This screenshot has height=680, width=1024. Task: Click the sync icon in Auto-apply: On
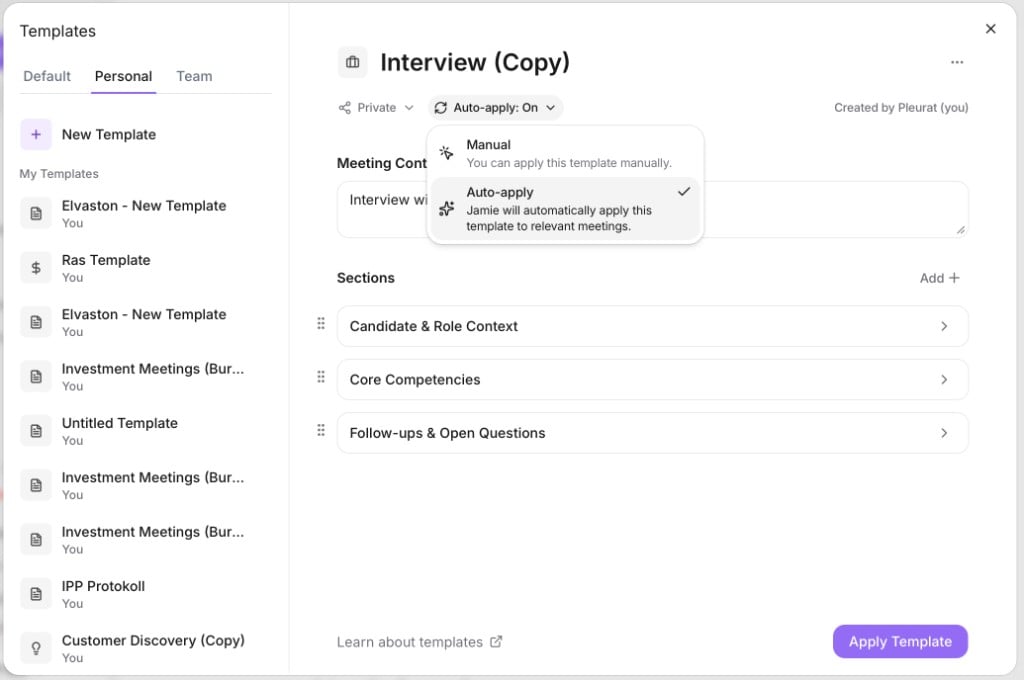coord(441,108)
